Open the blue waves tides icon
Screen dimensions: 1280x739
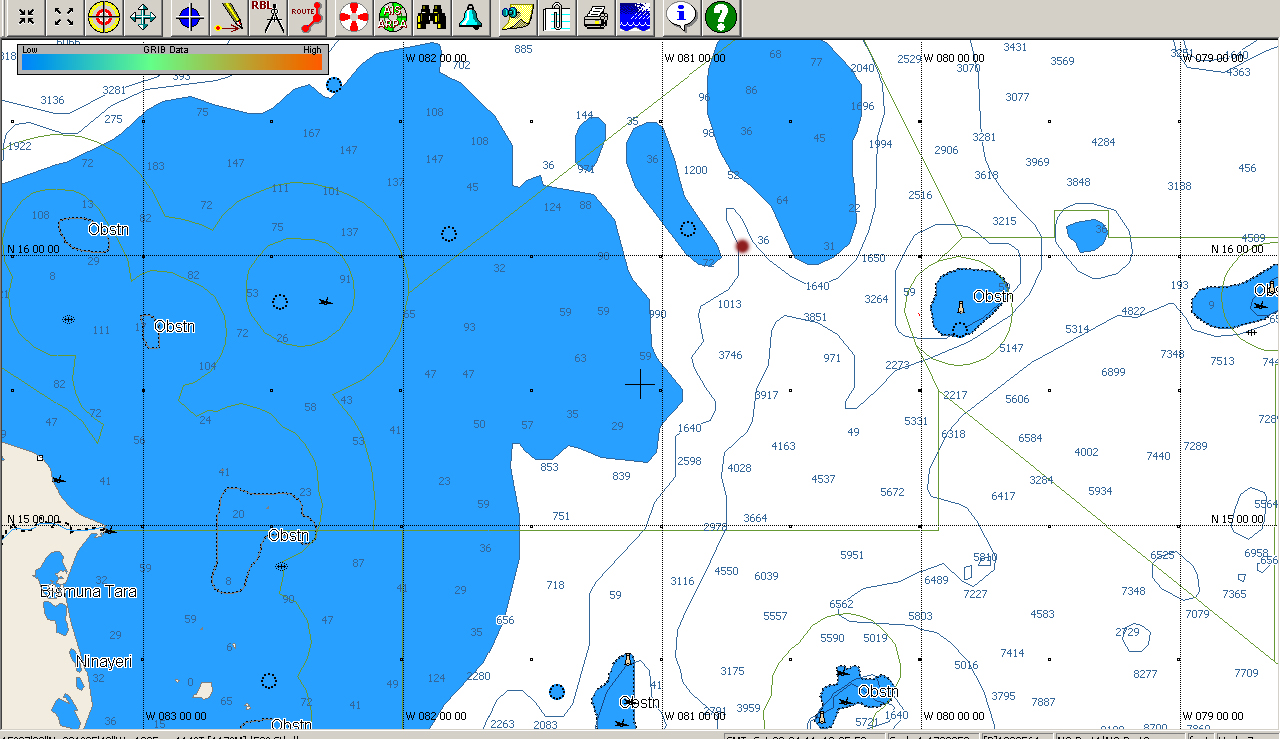(634, 17)
